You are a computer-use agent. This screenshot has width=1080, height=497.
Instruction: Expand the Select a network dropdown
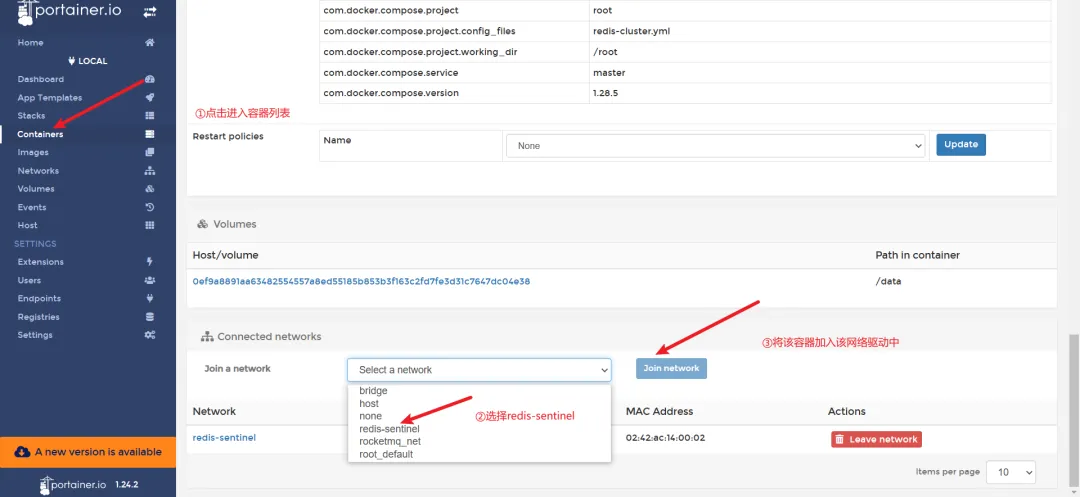tap(479, 370)
